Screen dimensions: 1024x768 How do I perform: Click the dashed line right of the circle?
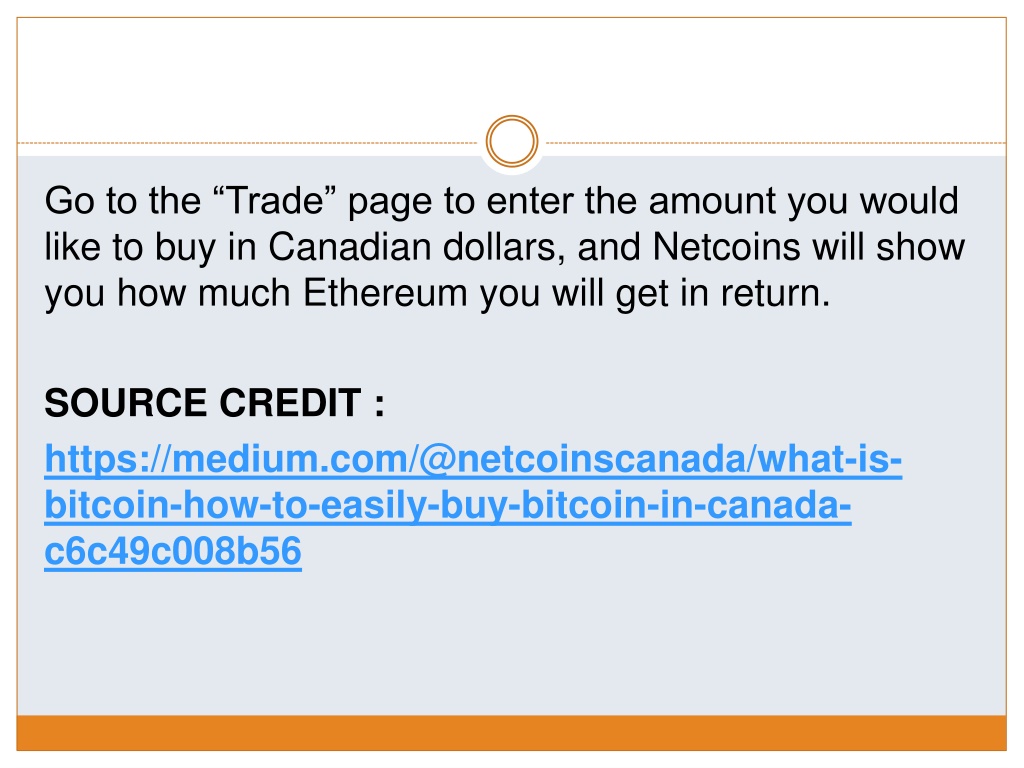(776, 142)
